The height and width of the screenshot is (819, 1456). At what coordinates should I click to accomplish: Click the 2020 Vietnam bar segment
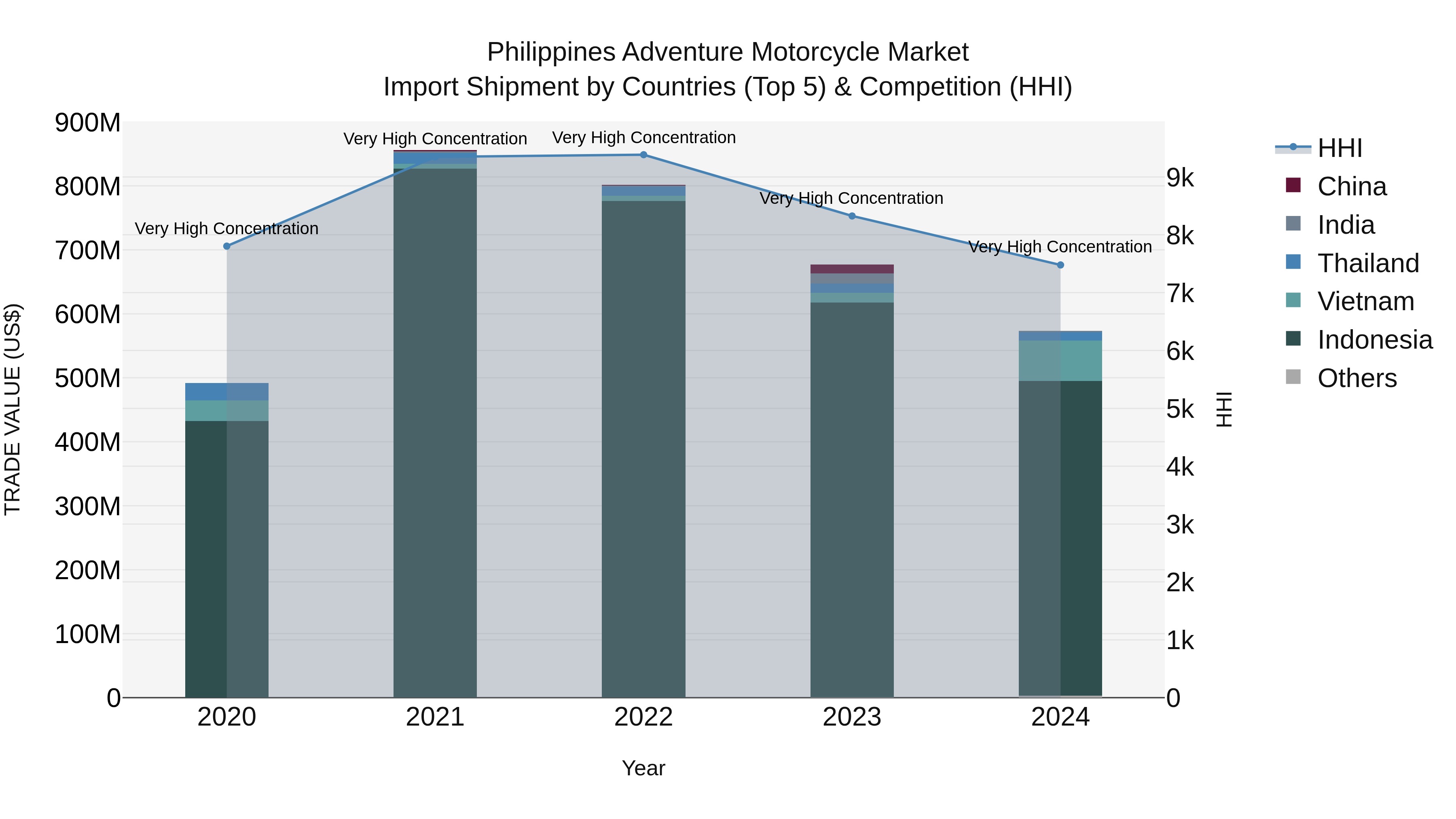pos(226,411)
